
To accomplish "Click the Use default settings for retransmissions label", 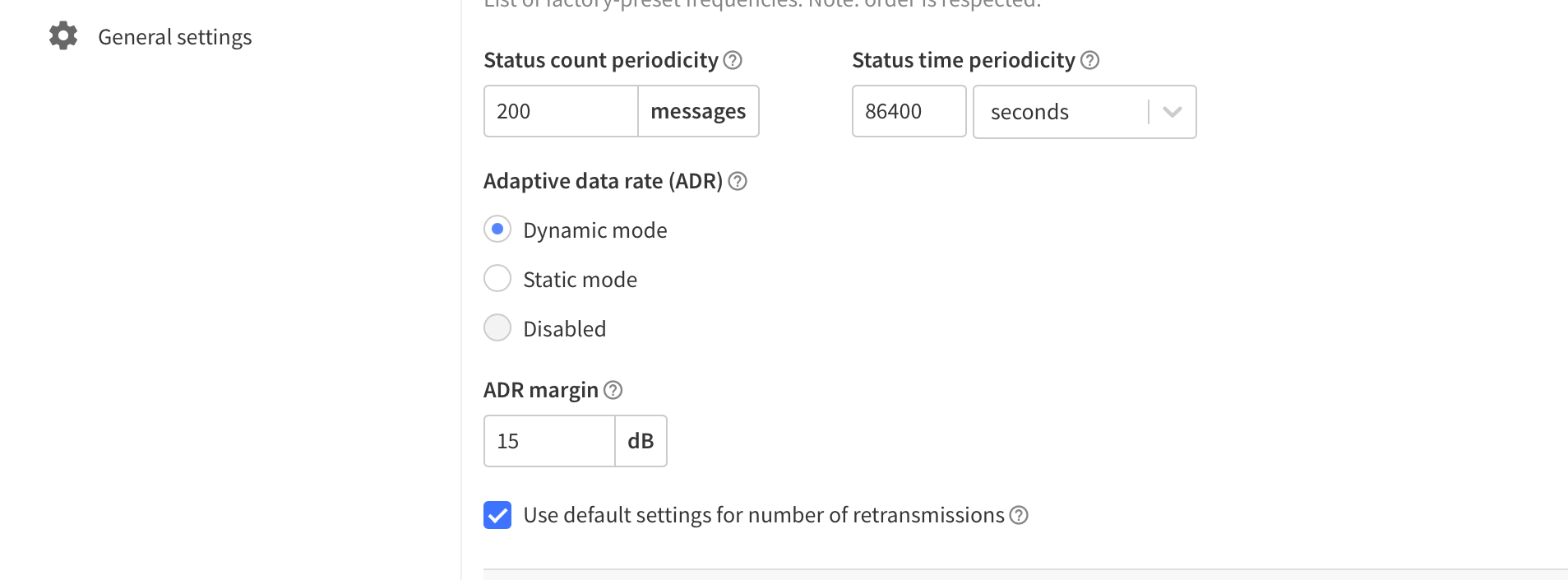I will point(764,515).
